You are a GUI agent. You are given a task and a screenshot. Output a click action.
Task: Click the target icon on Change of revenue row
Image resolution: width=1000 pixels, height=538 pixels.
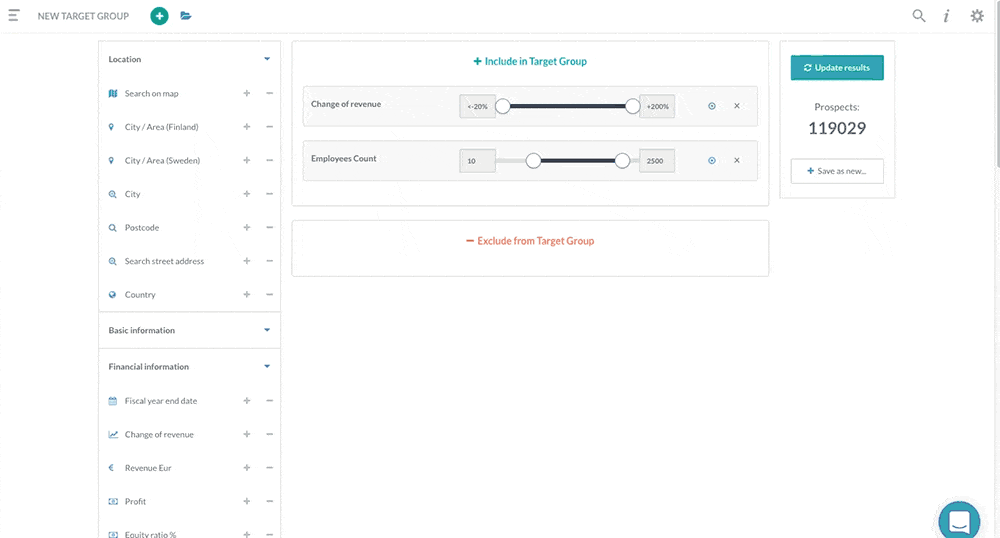[712, 106]
